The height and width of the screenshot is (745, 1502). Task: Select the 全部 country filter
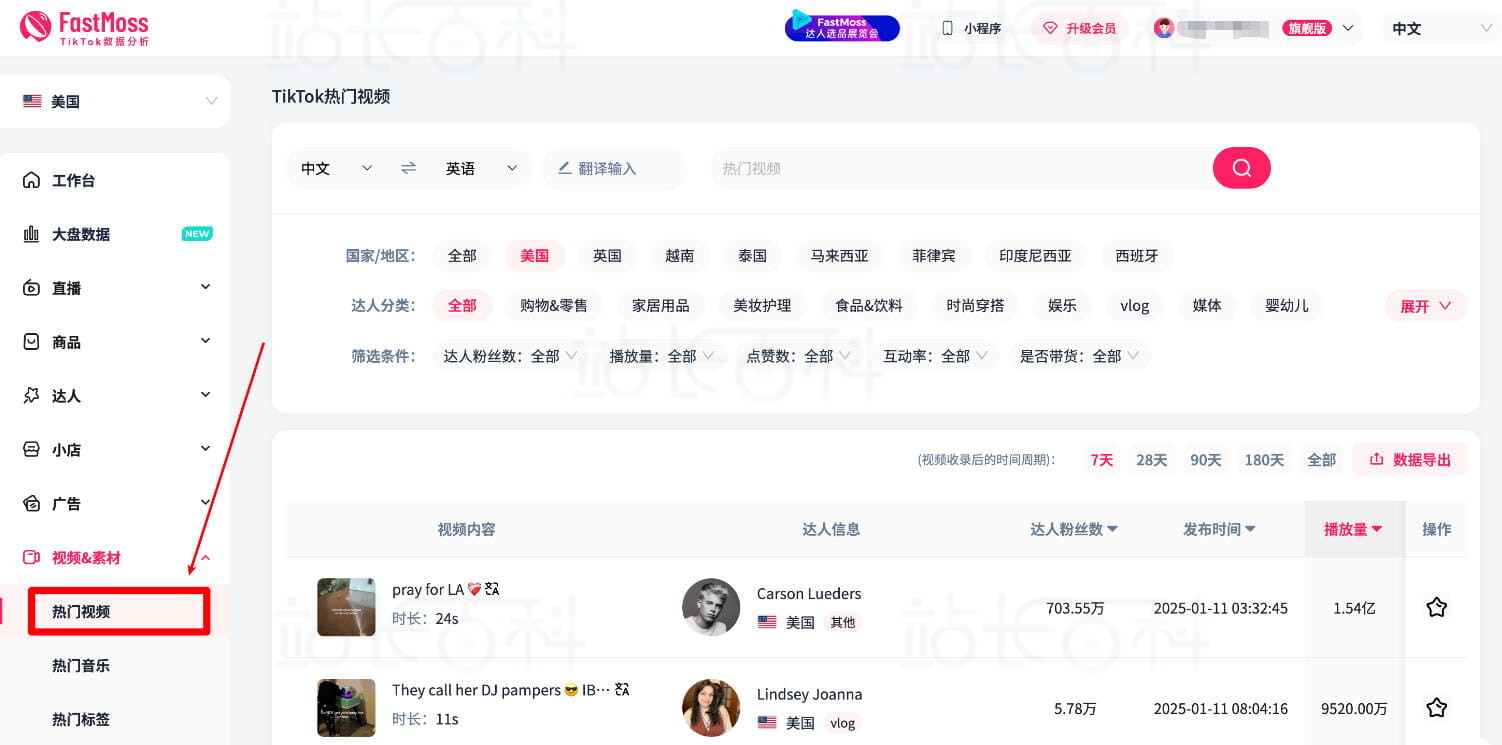462,256
